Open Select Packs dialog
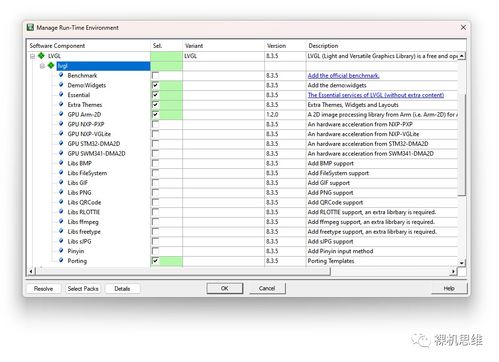Image resolution: width=499 pixels, height=362 pixels. [x=83, y=289]
